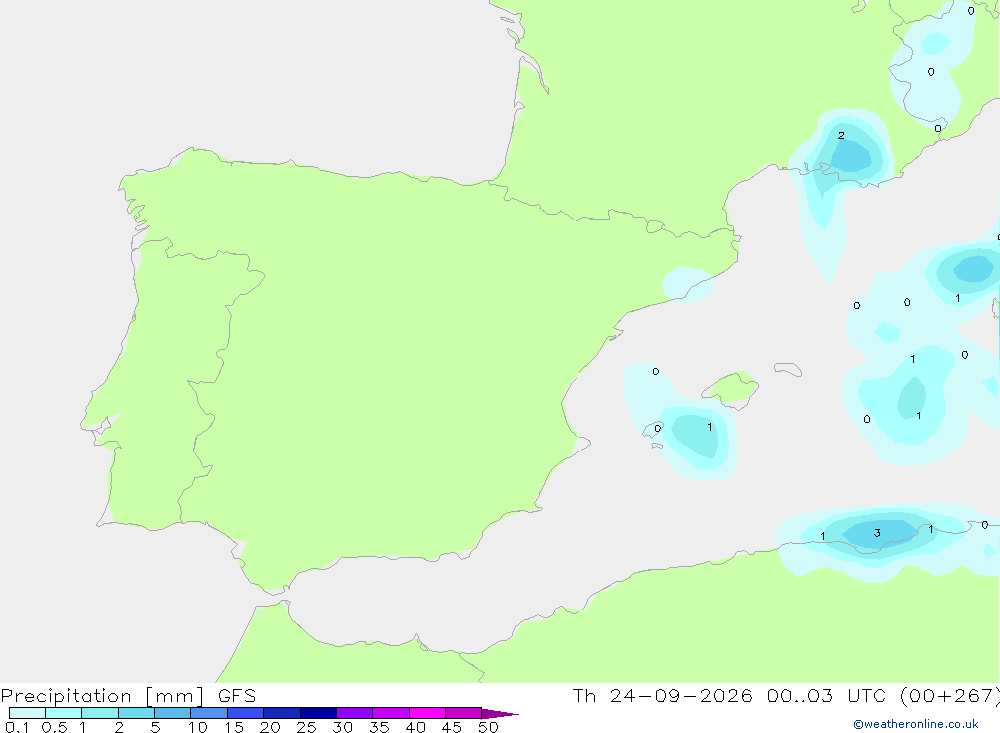Pick the 10–15 mm blue legend swatch
1000x733 pixels.
pos(209,713)
